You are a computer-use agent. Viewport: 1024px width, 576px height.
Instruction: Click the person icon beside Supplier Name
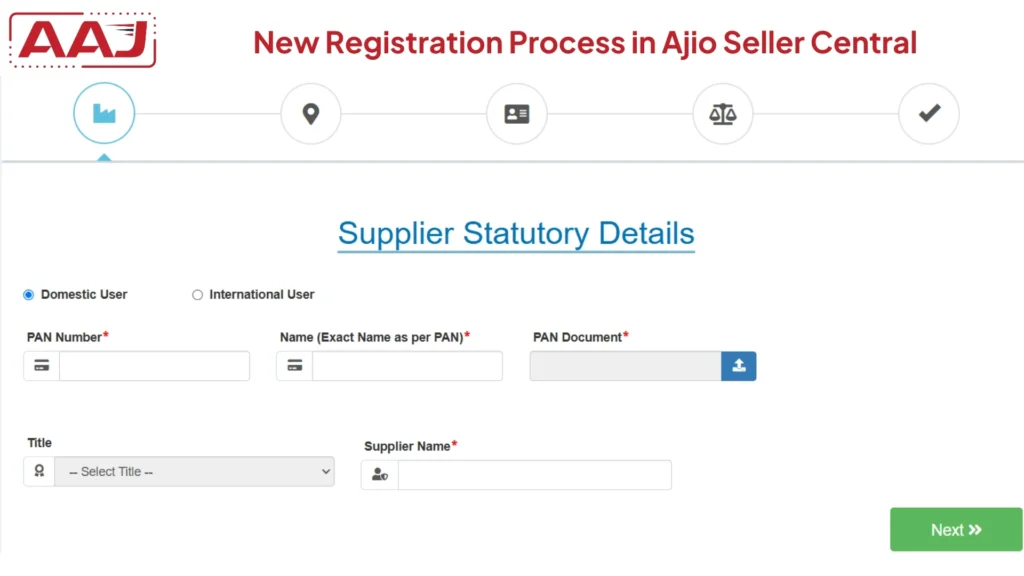click(380, 474)
